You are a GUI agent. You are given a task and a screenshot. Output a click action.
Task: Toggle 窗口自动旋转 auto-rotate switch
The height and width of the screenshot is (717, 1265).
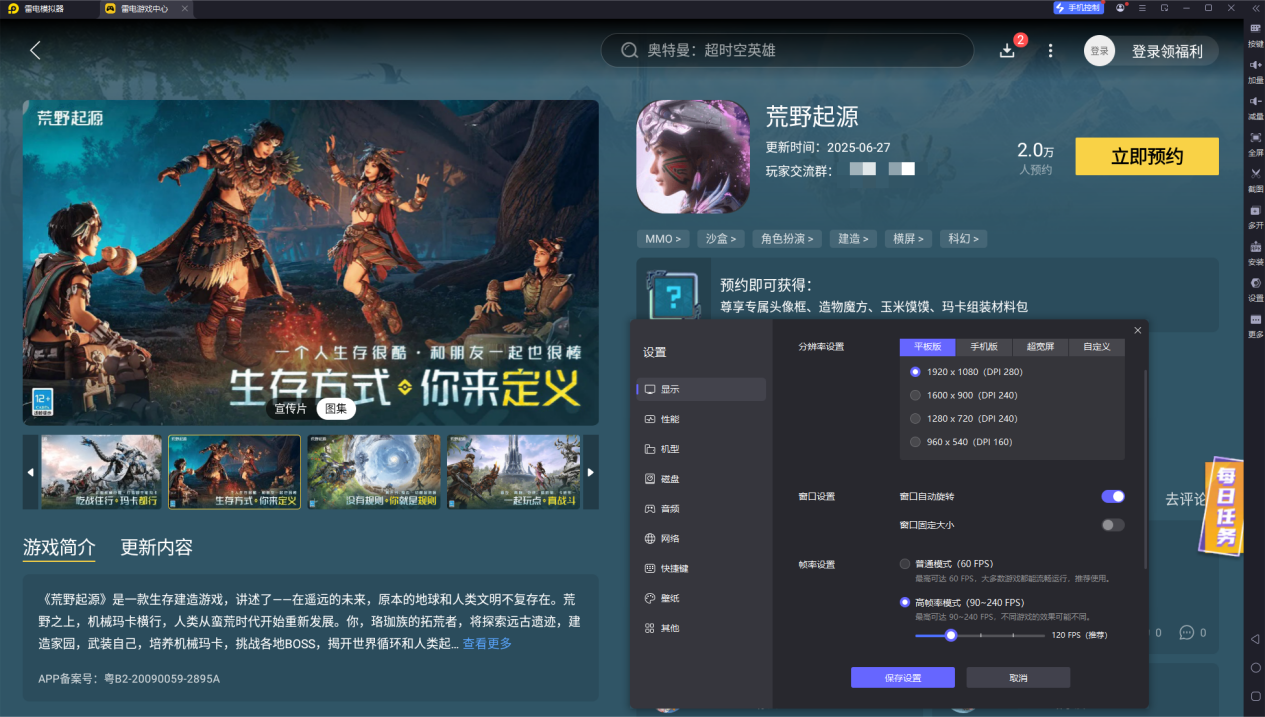pos(1113,496)
